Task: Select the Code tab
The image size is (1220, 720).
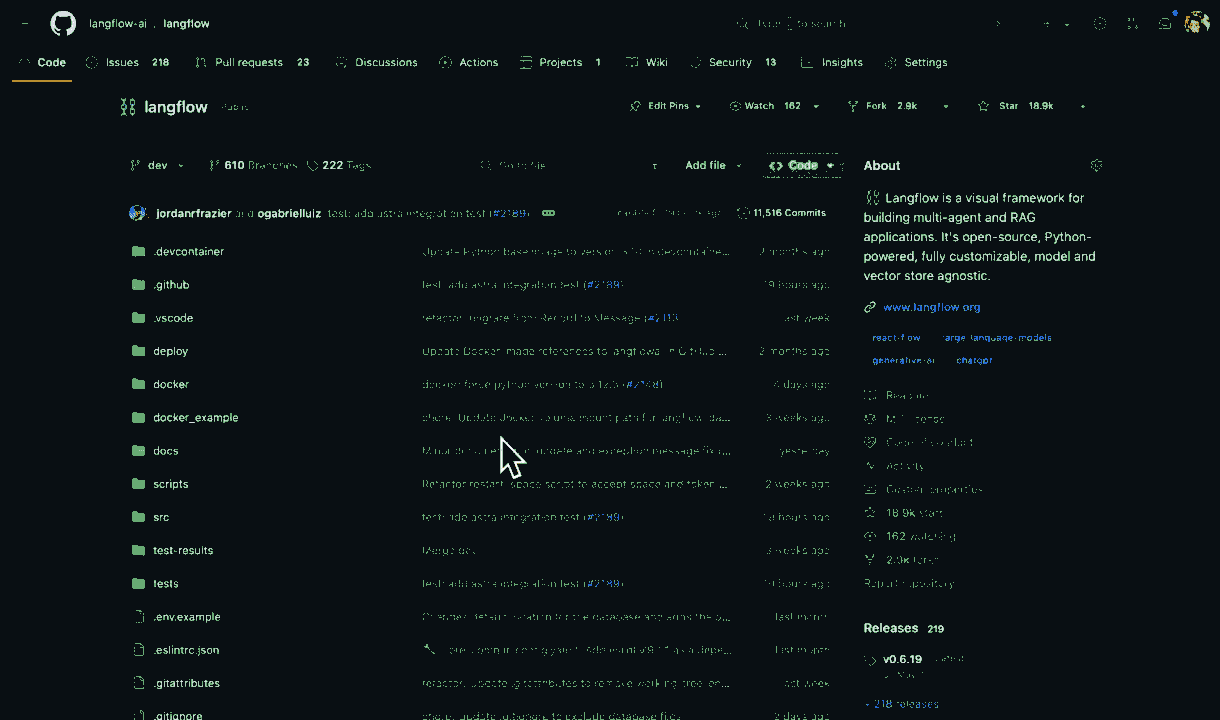Action: pos(42,62)
